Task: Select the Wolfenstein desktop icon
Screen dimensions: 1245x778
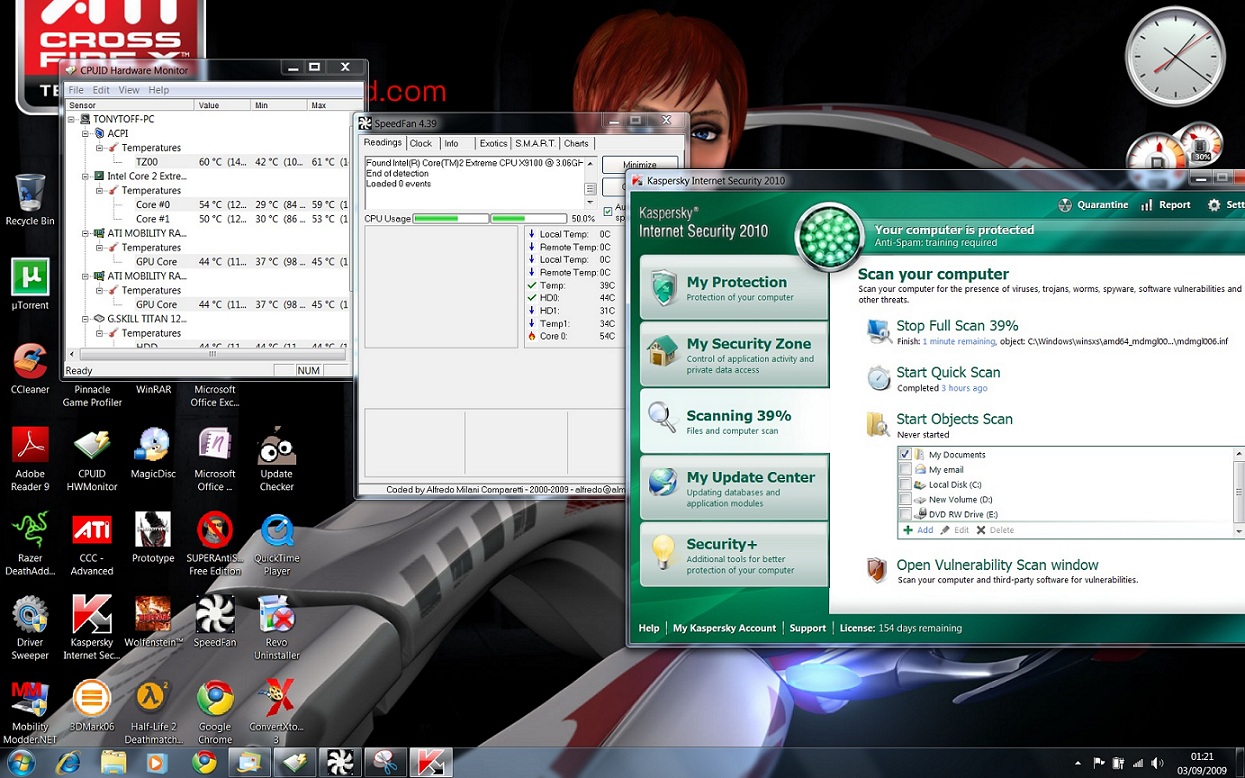Action: (153, 622)
